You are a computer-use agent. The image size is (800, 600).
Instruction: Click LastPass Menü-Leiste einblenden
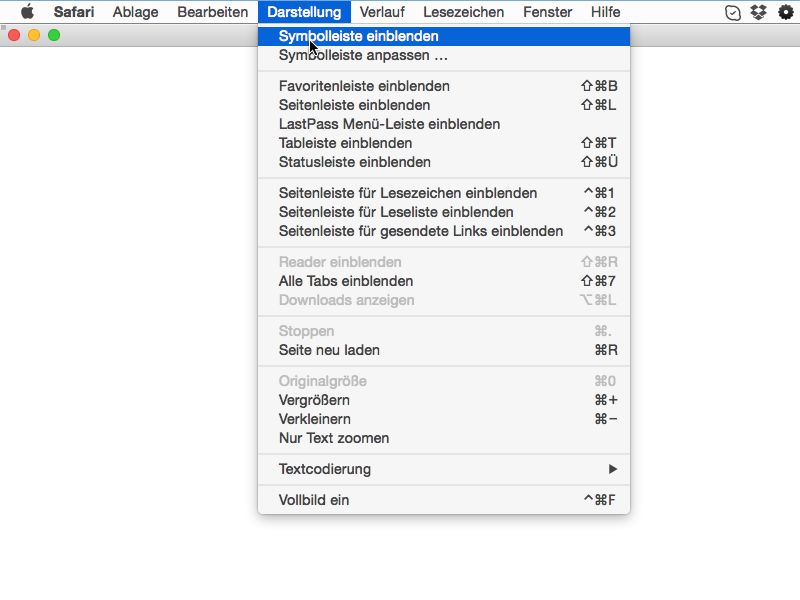pos(444,124)
